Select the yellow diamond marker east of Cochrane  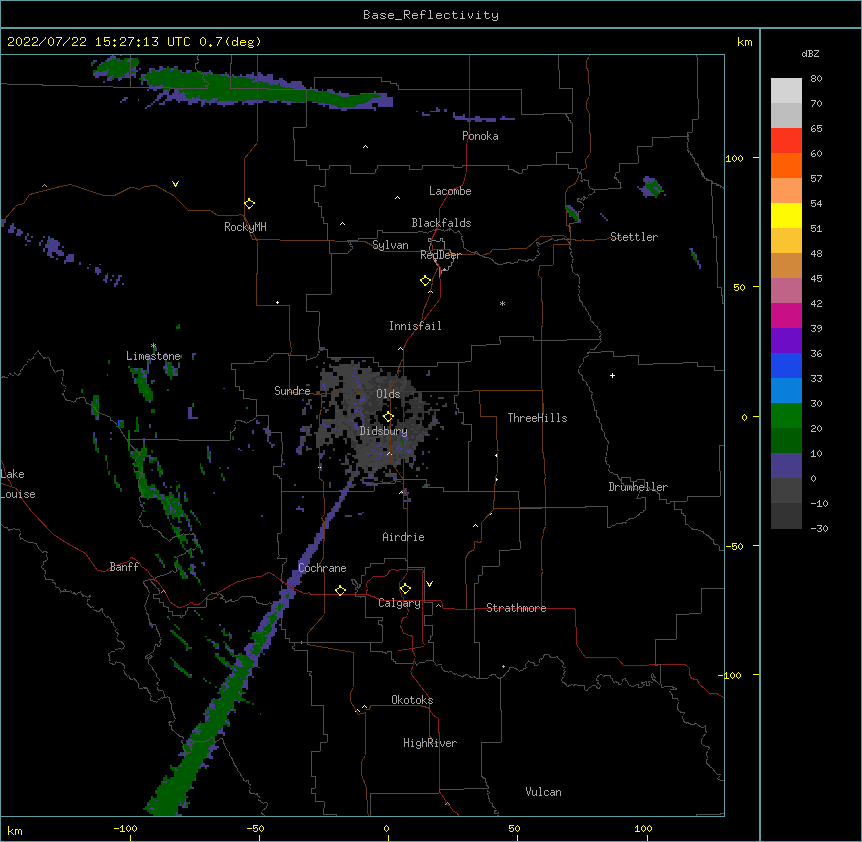[340, 590]
